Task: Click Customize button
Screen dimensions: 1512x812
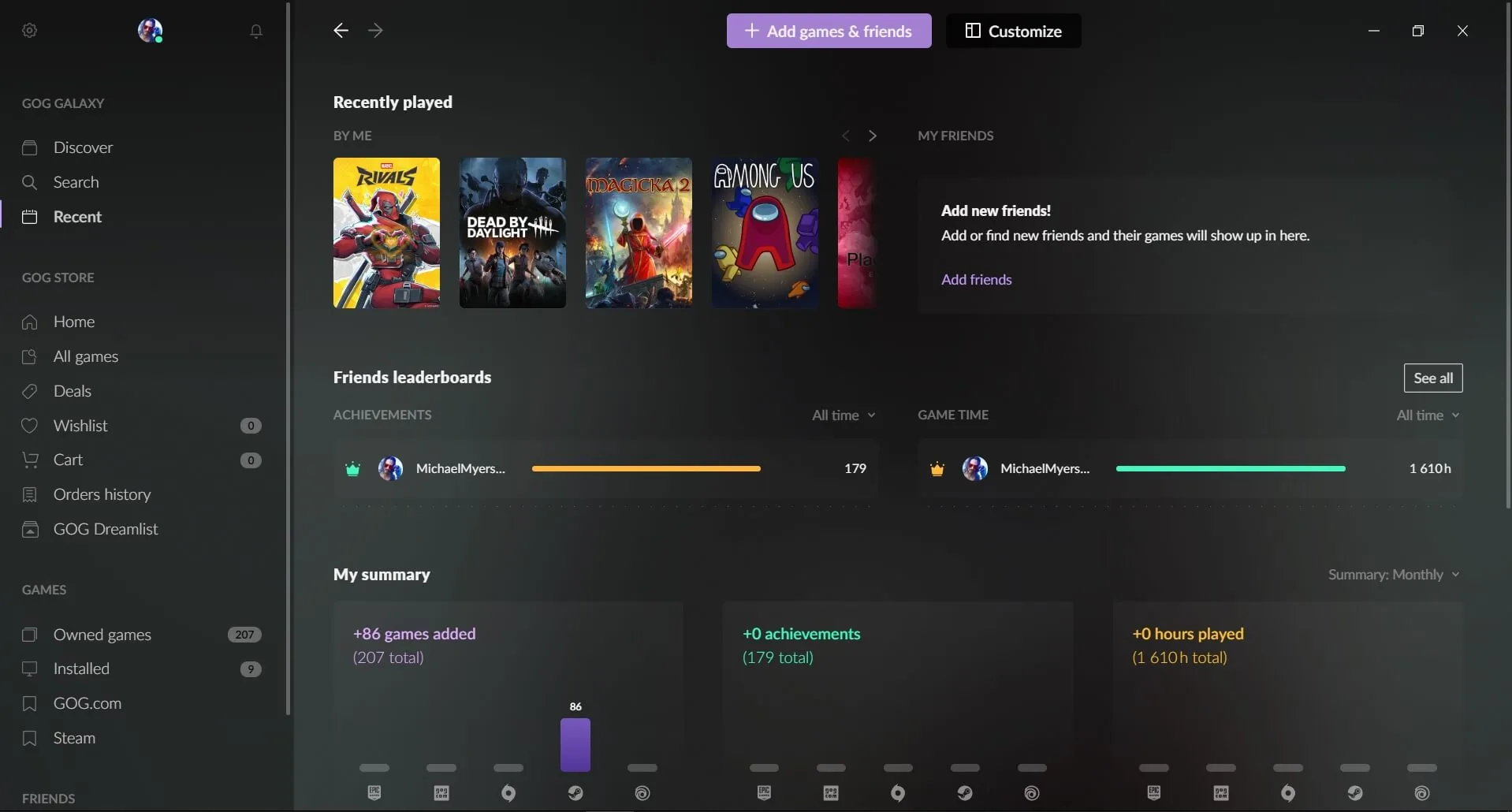Action: tap(1013, 31)
